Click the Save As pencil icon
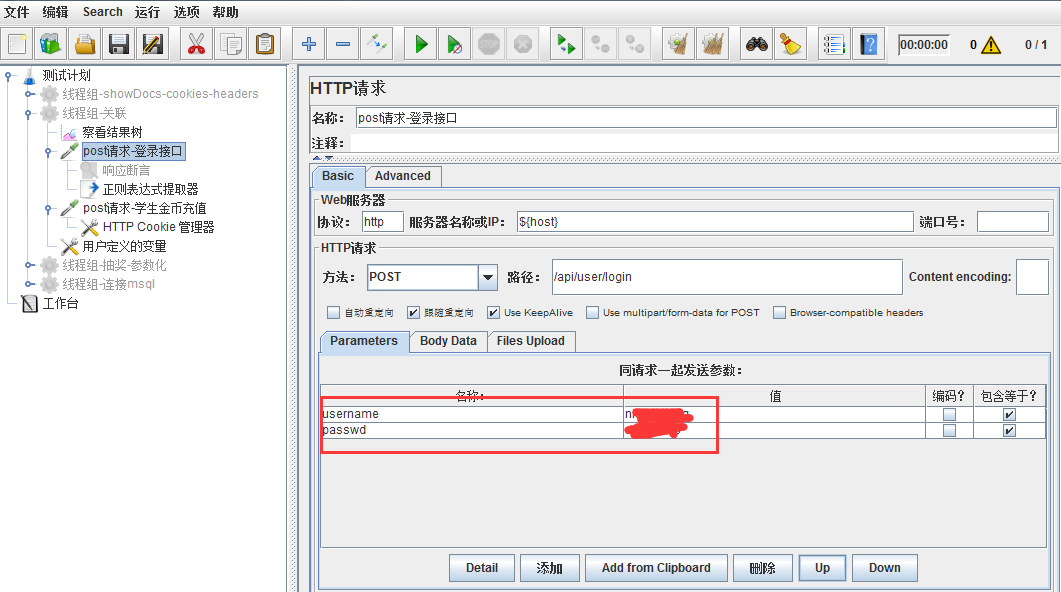Screen dimensions: 1061x592 [x=152, y=45]
